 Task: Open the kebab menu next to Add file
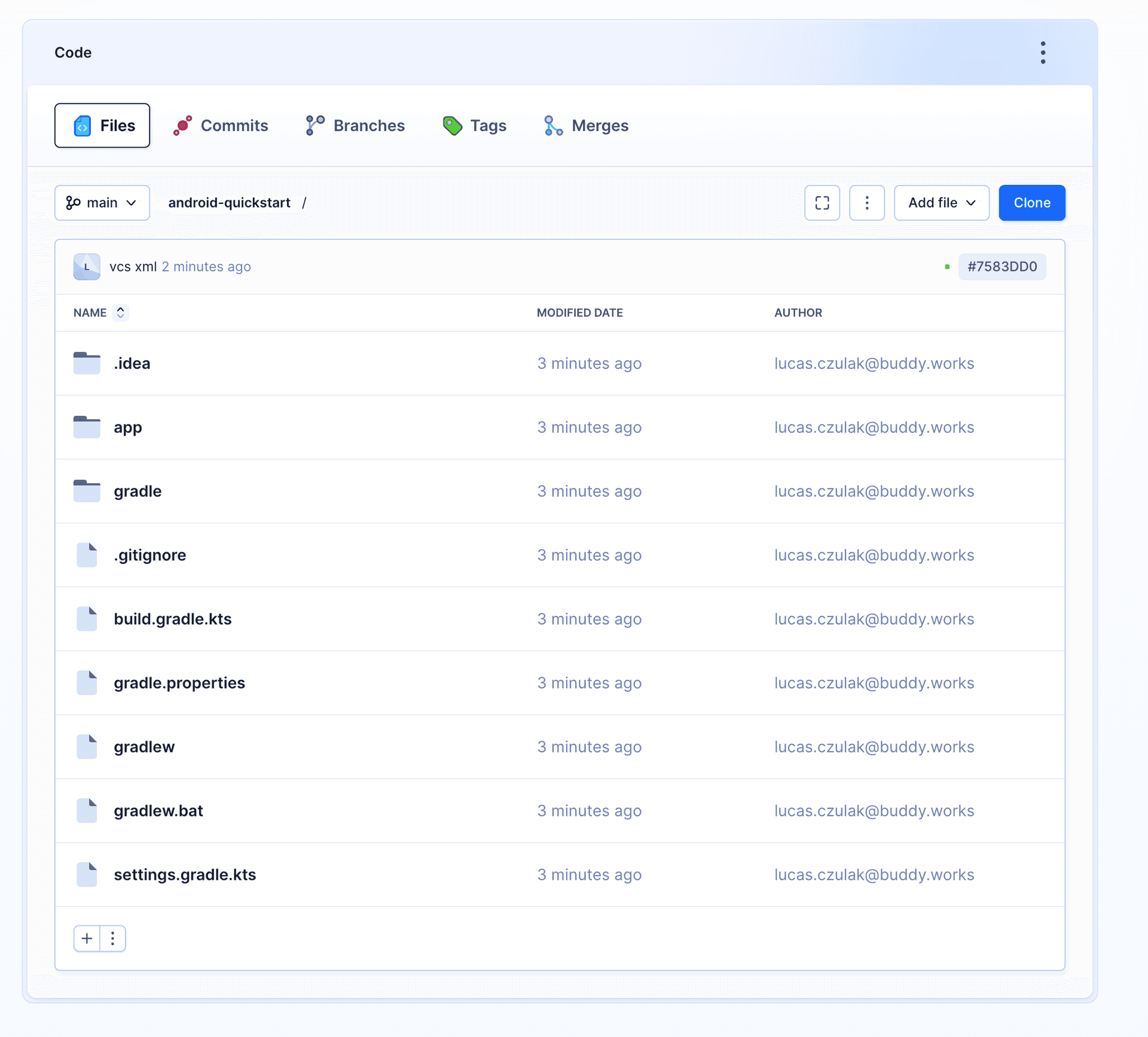tap(867, 203)
